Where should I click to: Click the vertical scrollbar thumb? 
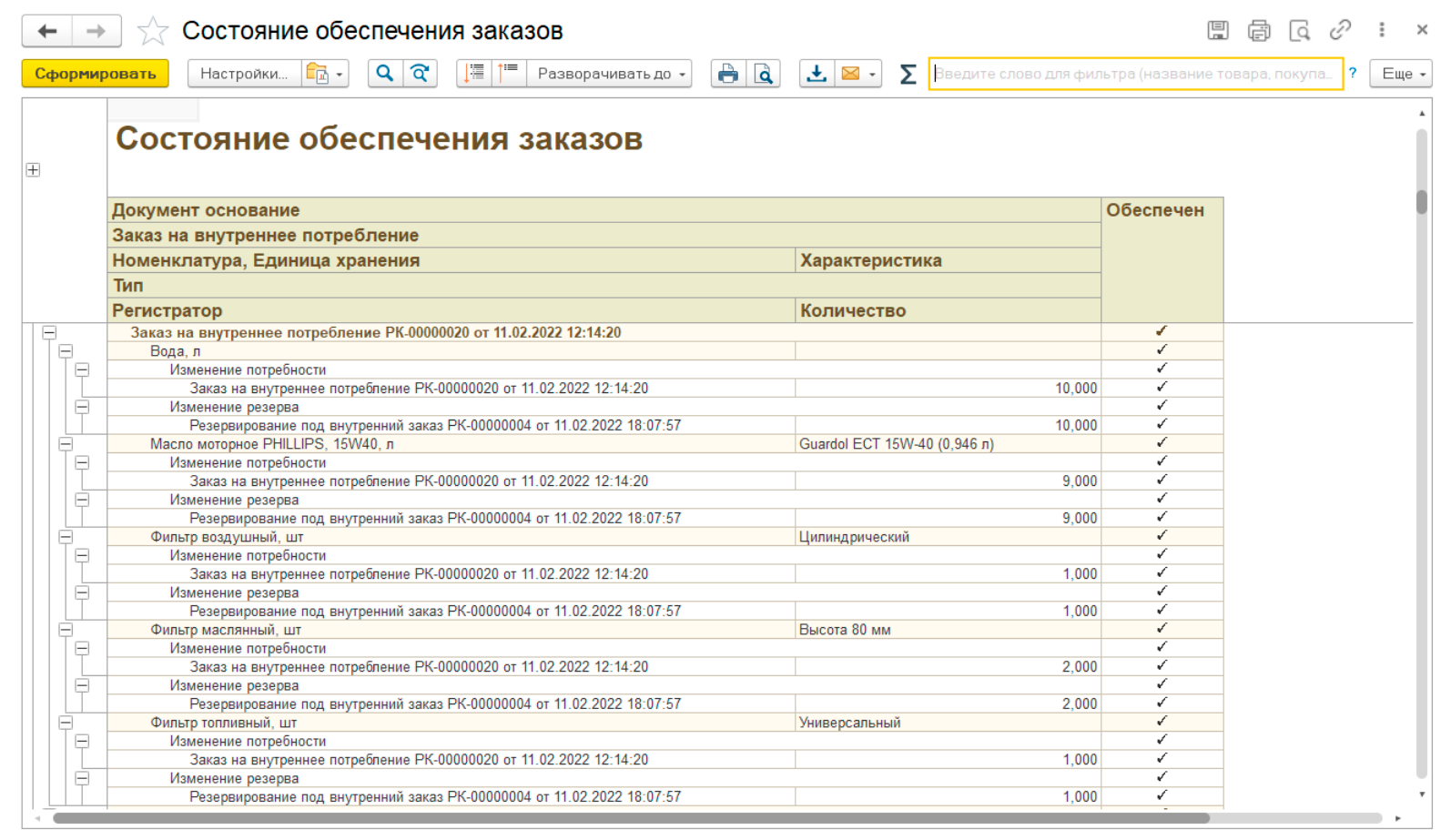tap(1422, 202)
